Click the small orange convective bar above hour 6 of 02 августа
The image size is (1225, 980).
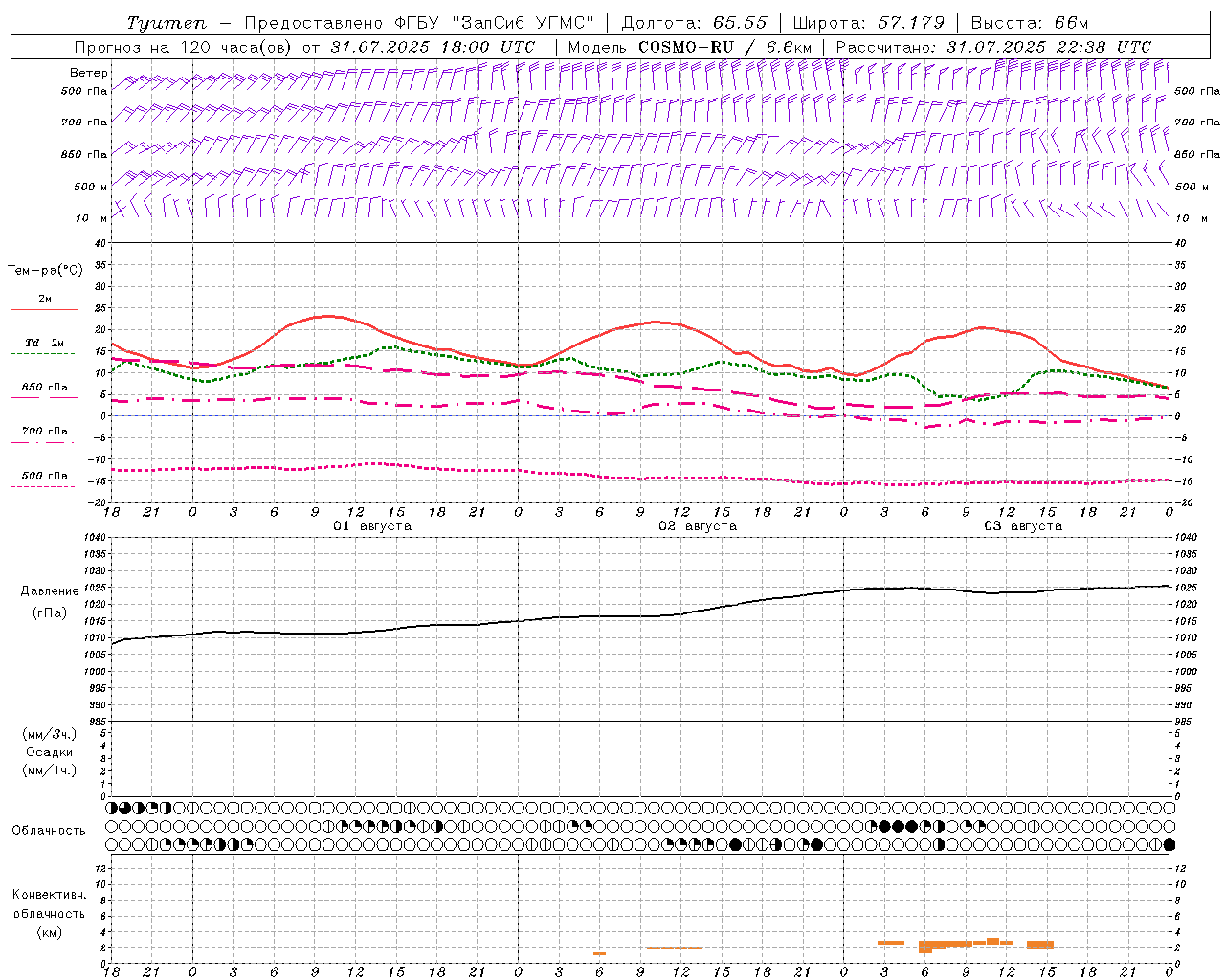[599, 953]
